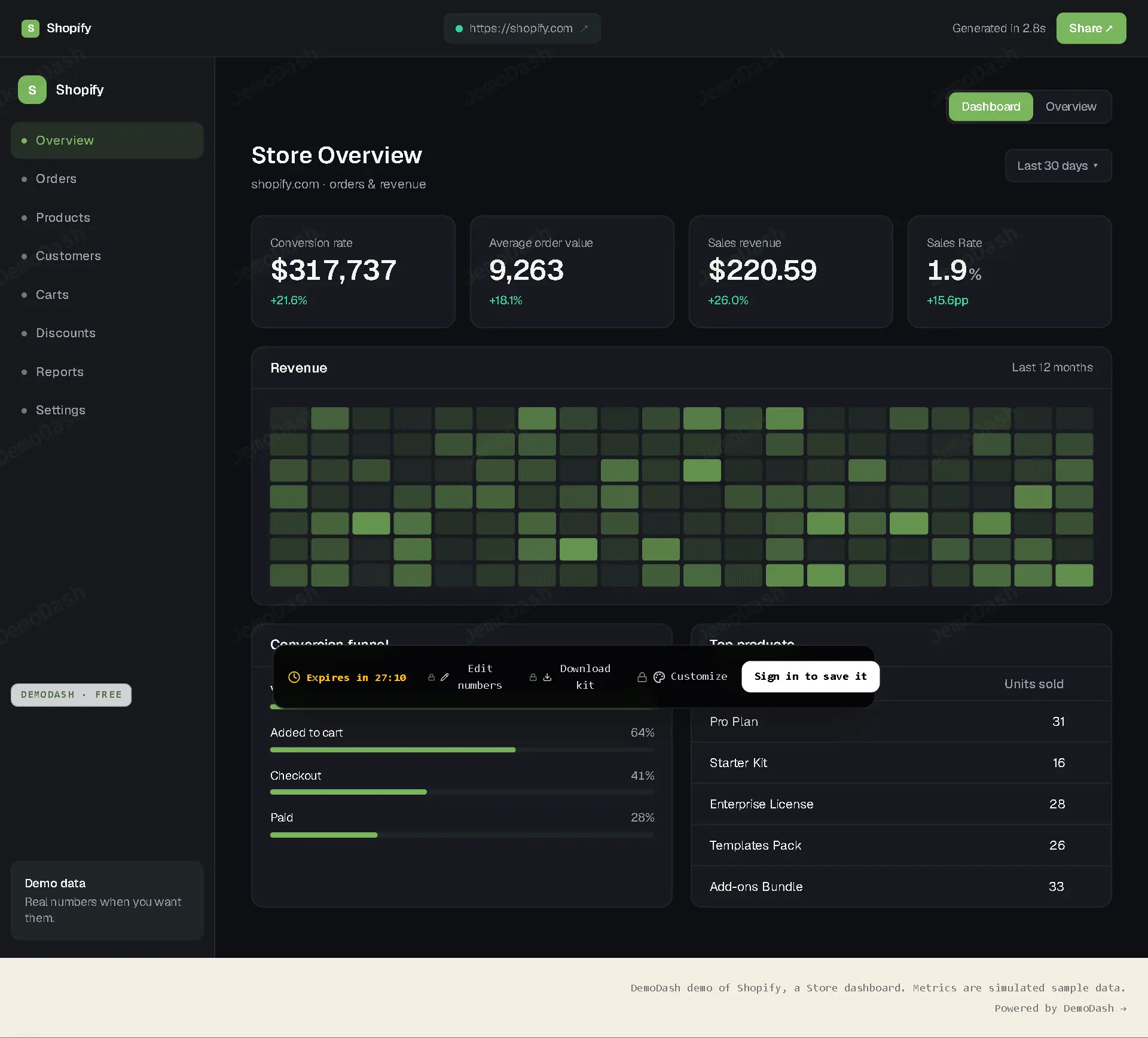Open Reports in the sidebar
The height and width of the screenshot is (1038, 1148).
tap(107, 372)
